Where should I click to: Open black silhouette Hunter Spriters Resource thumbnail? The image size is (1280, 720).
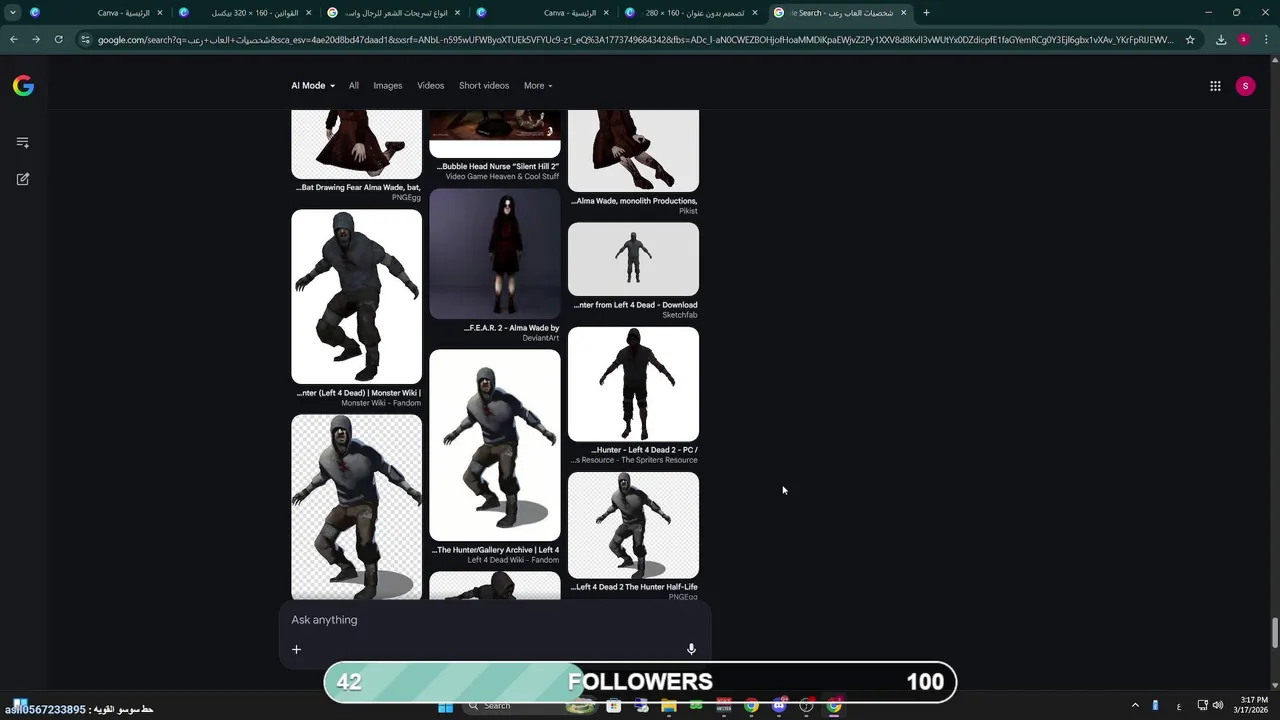coord(633,384)
